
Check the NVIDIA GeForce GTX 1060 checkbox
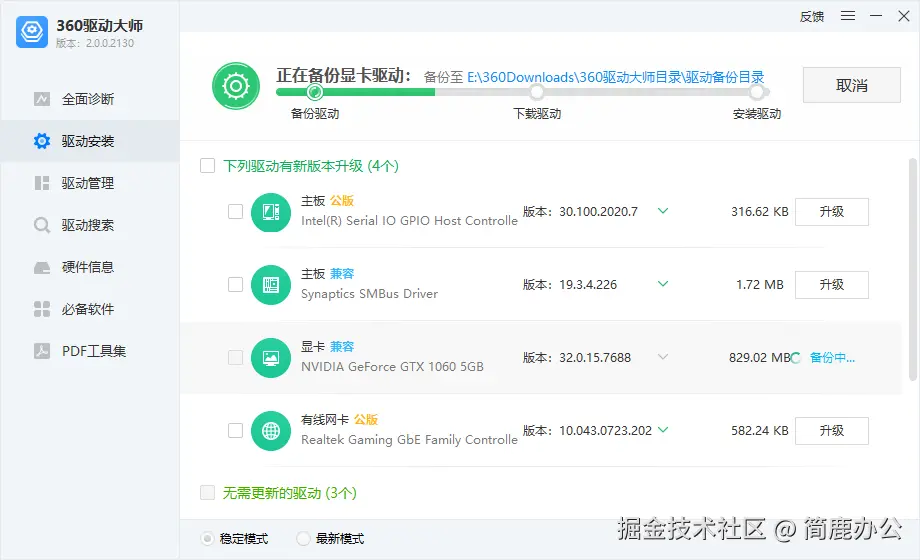(235, 357)
